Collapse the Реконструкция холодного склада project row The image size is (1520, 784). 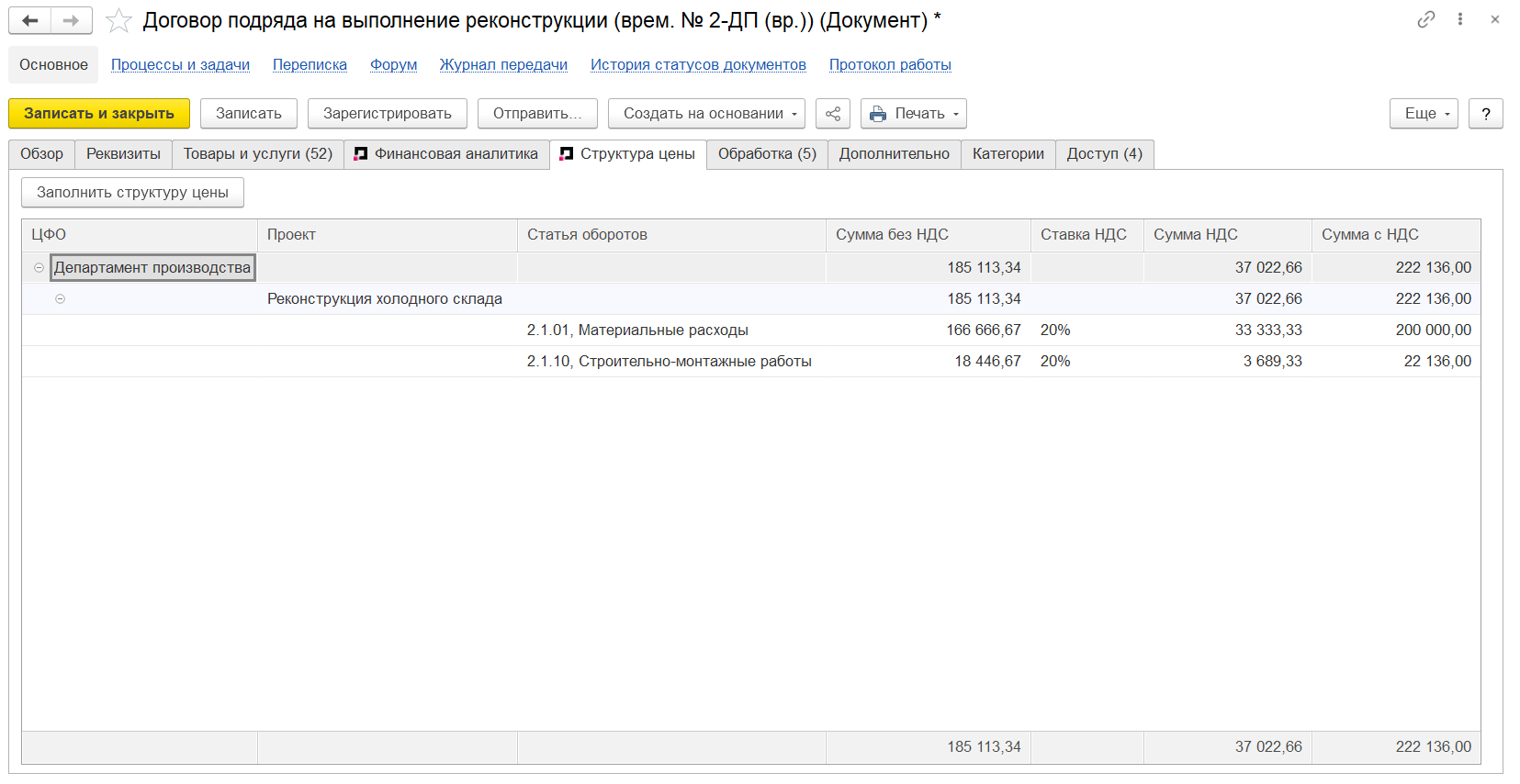pos(60,299)
